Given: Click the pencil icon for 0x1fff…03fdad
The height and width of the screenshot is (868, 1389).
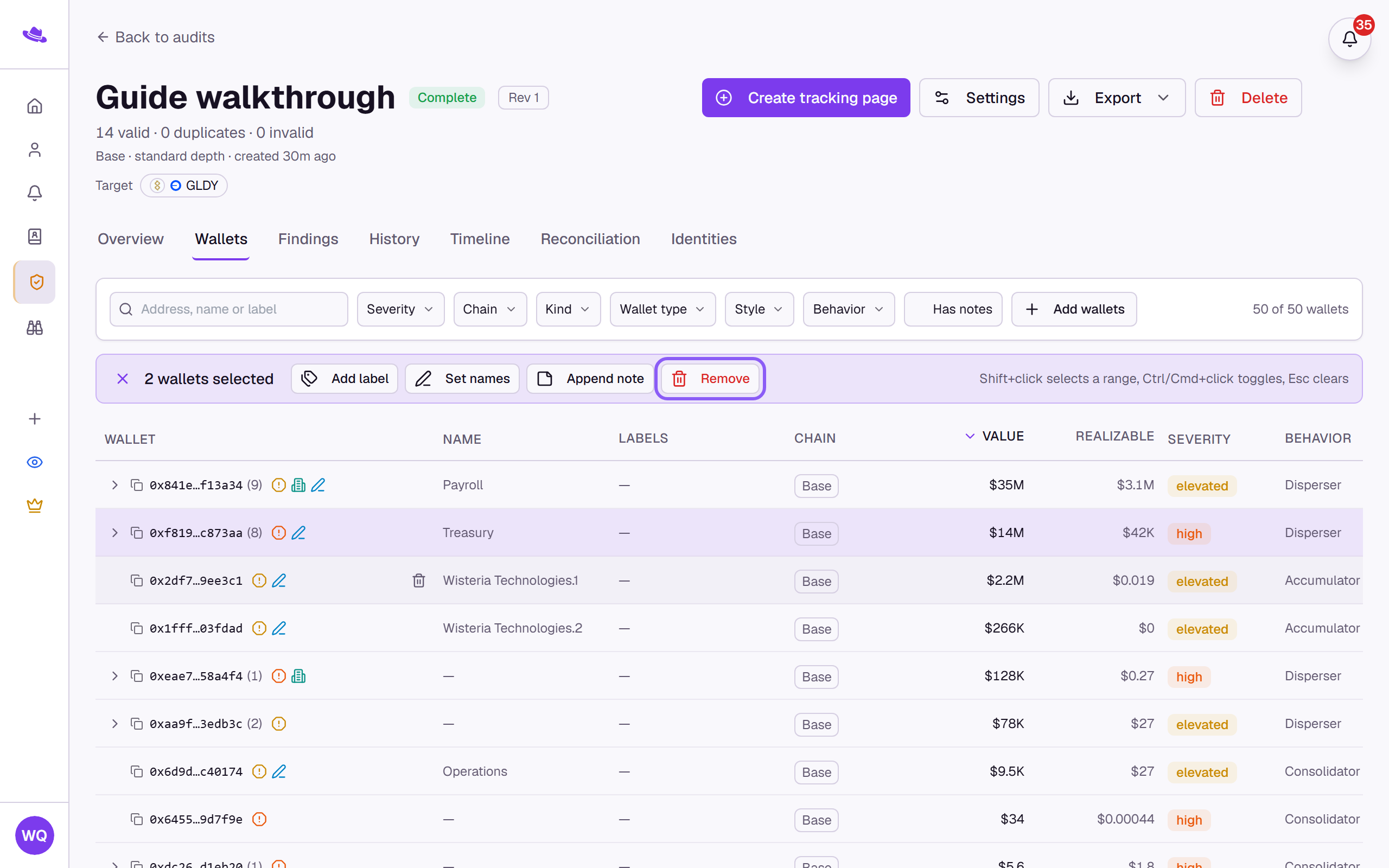Looking at the screenshot, I should [279, 628].
